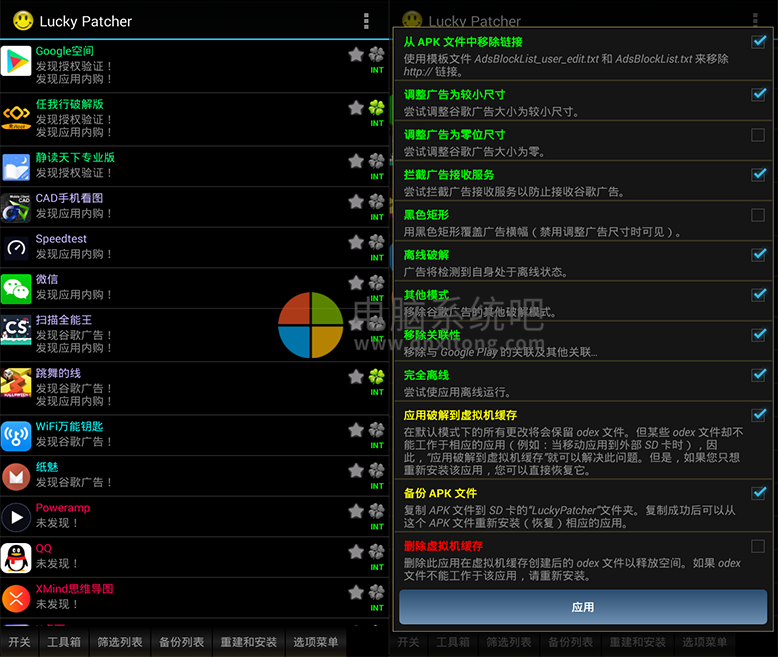Screen dimensions: 778x657
Task: Click the clover icon for Google空间
Action: [x=377, y=54]
